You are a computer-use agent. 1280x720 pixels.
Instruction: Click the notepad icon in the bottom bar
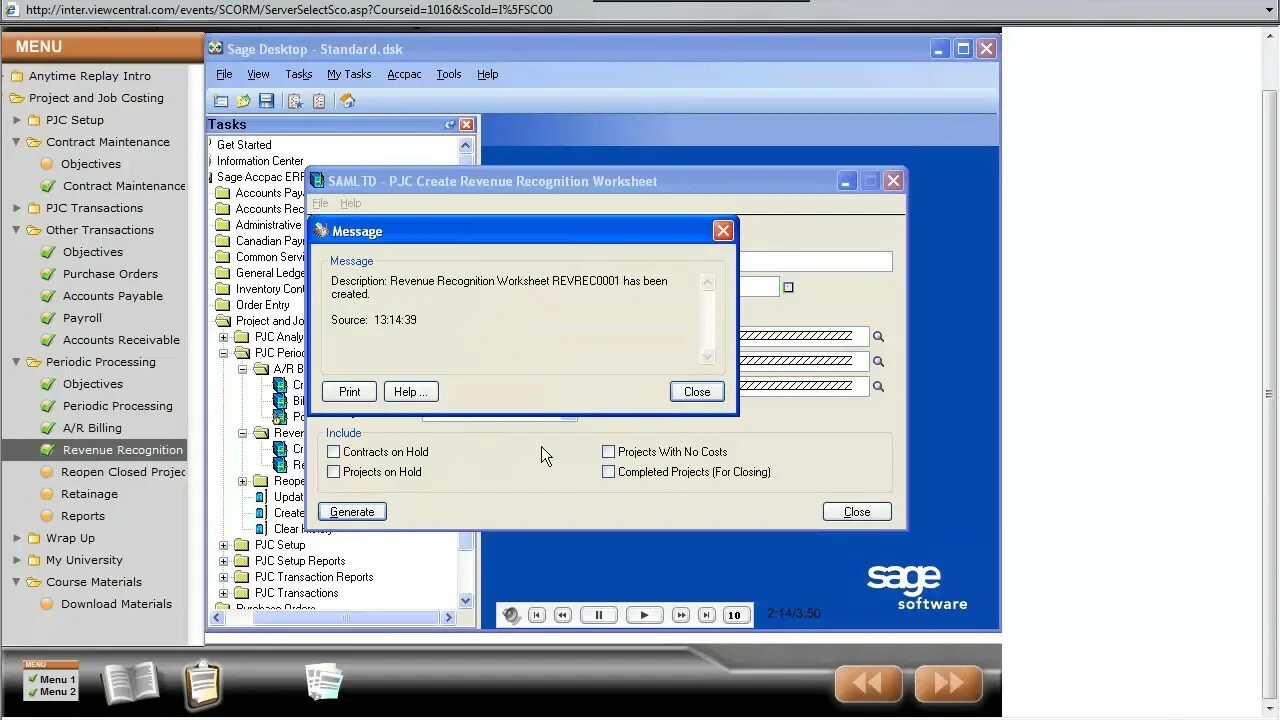[202, 684]
